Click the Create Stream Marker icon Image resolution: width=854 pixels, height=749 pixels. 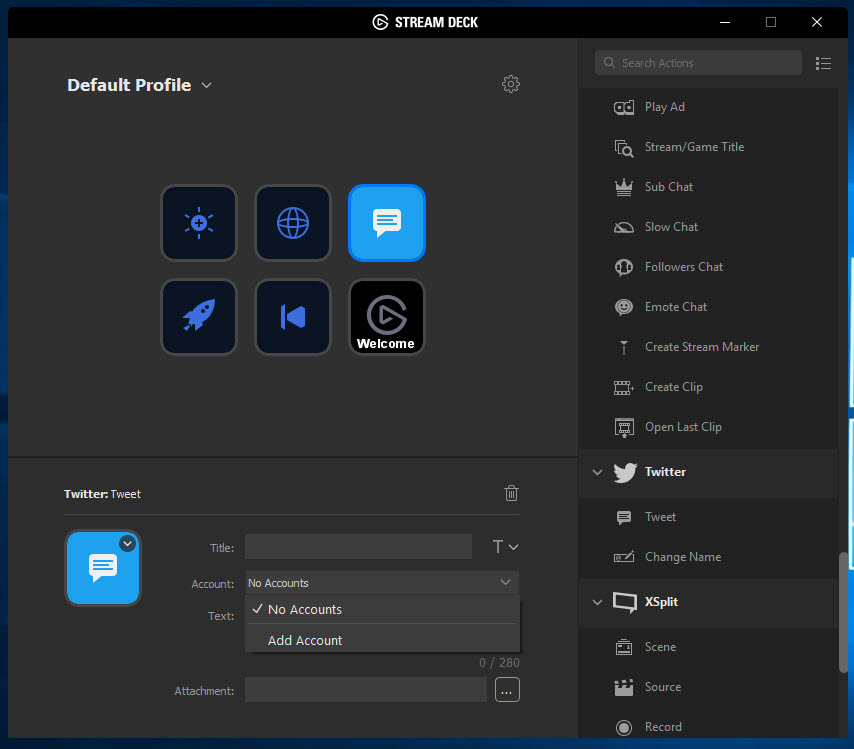[624, 348]
